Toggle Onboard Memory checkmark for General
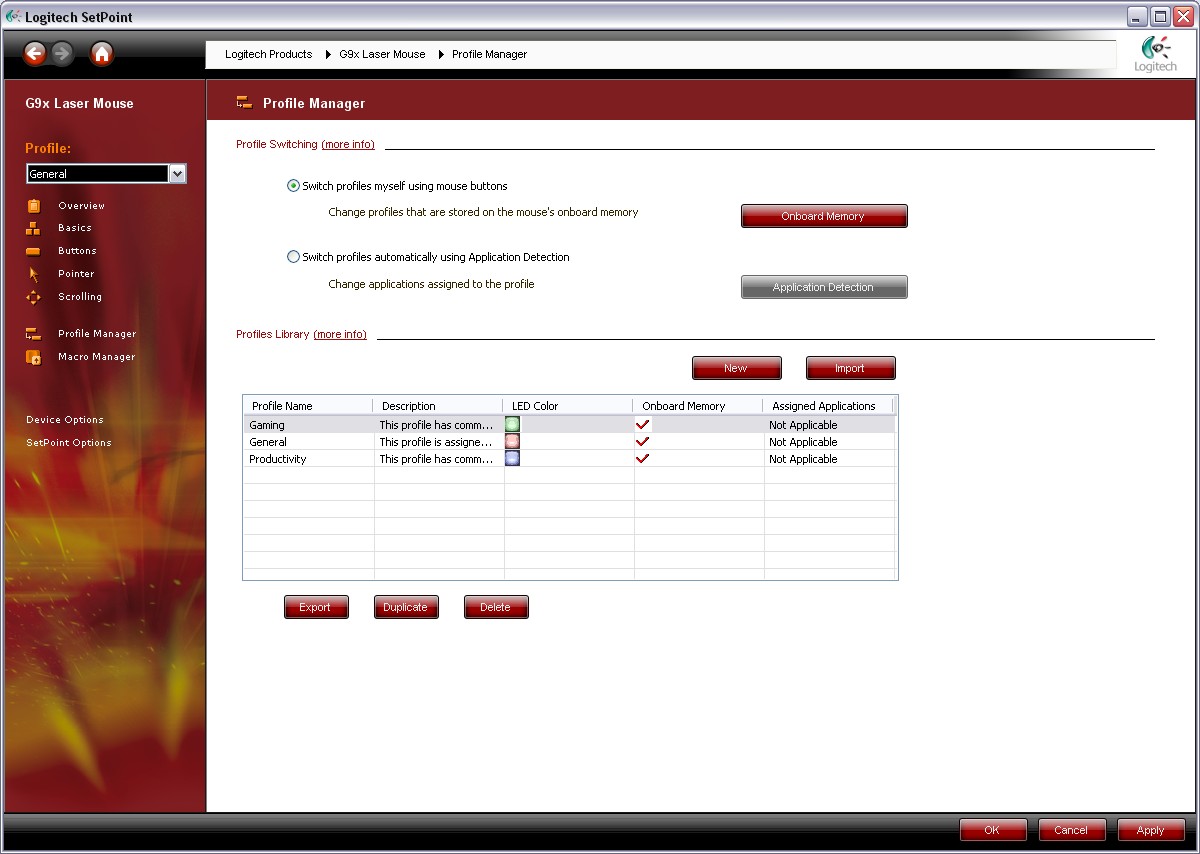 (643, 442)
